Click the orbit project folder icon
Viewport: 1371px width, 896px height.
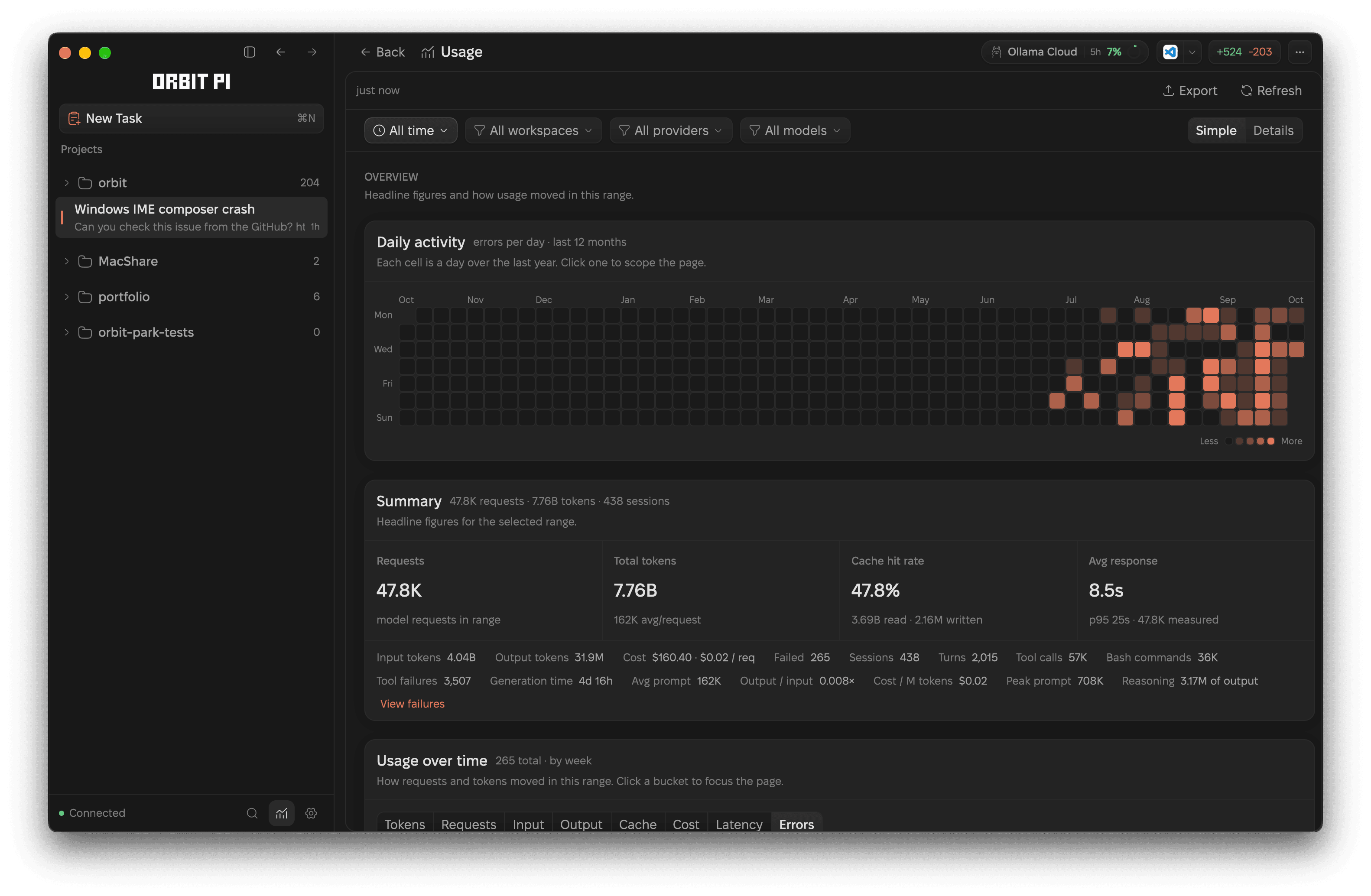[84, 182]
